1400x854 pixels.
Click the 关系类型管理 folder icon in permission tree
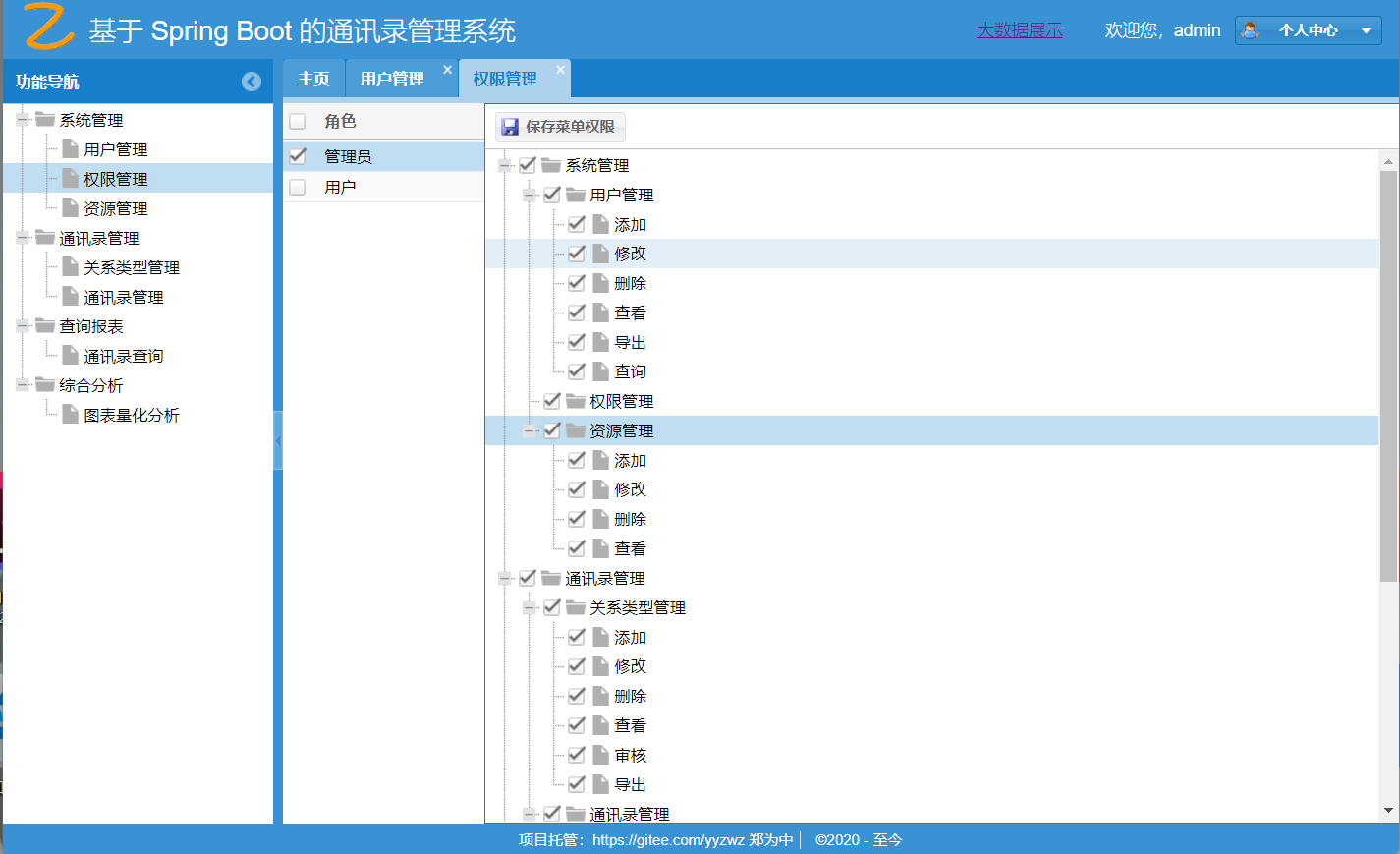[576, 607]
